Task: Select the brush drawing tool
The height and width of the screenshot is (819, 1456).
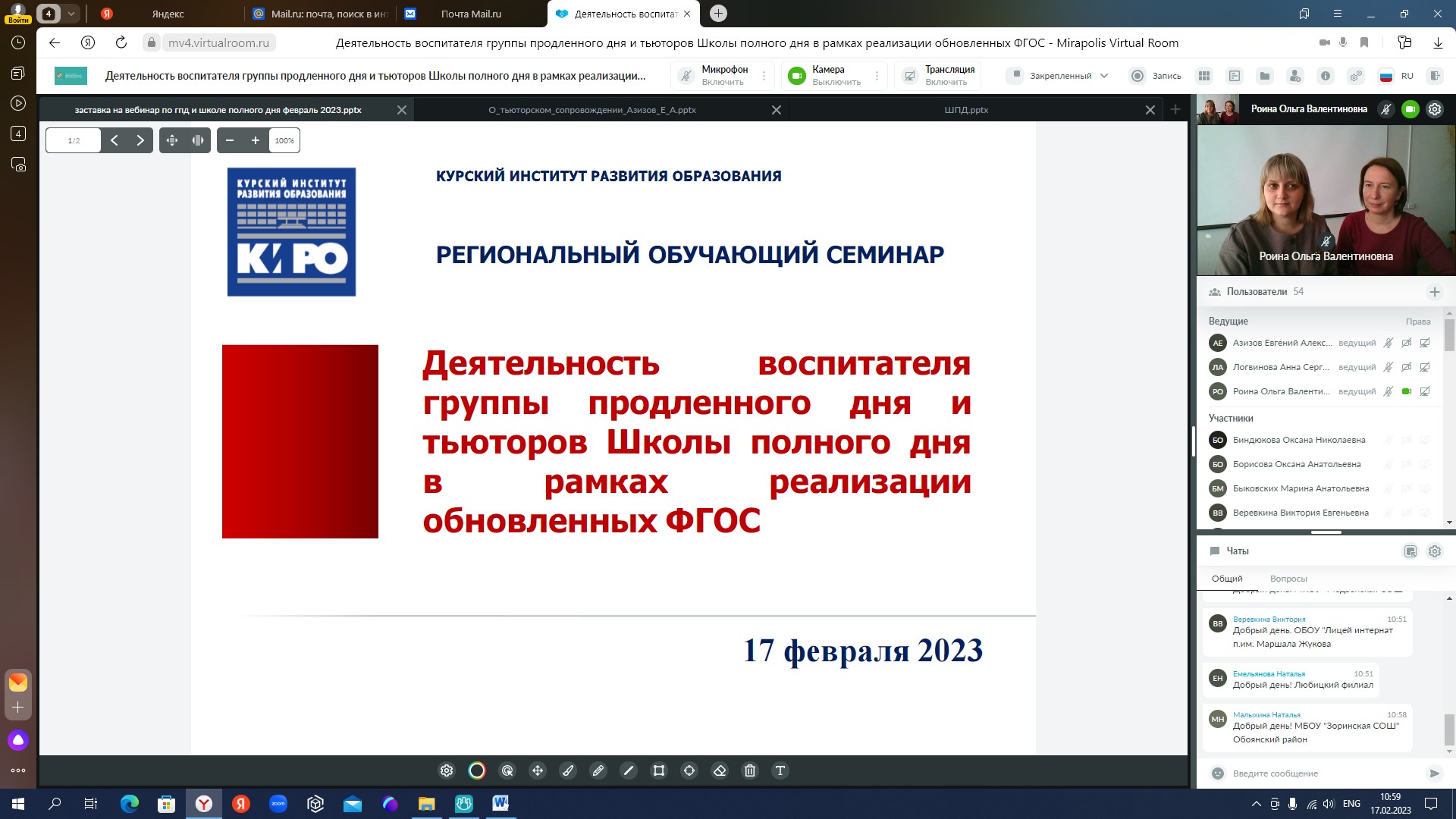Action: (x=568, y=770)
